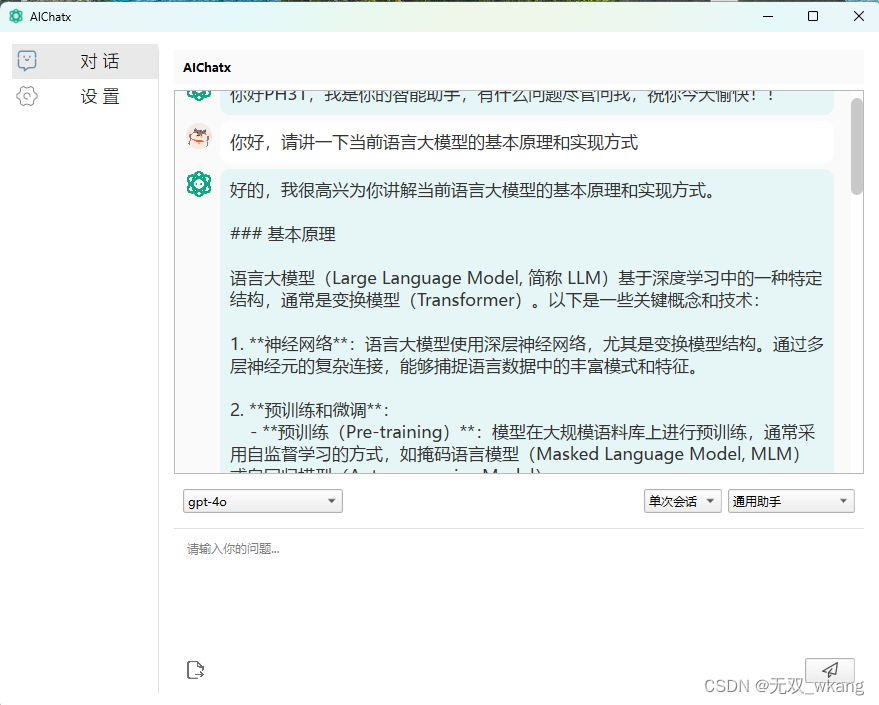Open the gpt-4o model dropdown

click(262, 500)
